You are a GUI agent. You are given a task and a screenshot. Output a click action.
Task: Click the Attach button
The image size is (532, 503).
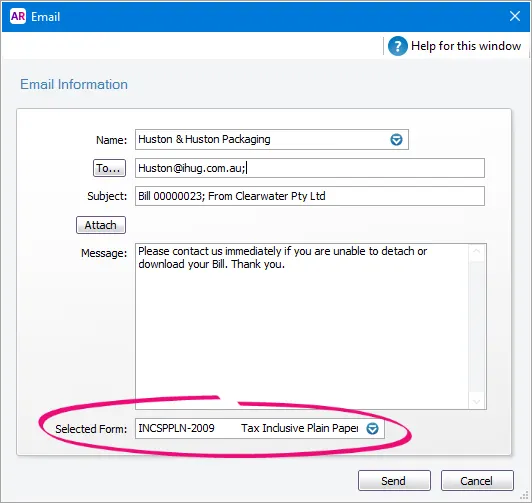[101, 225]
